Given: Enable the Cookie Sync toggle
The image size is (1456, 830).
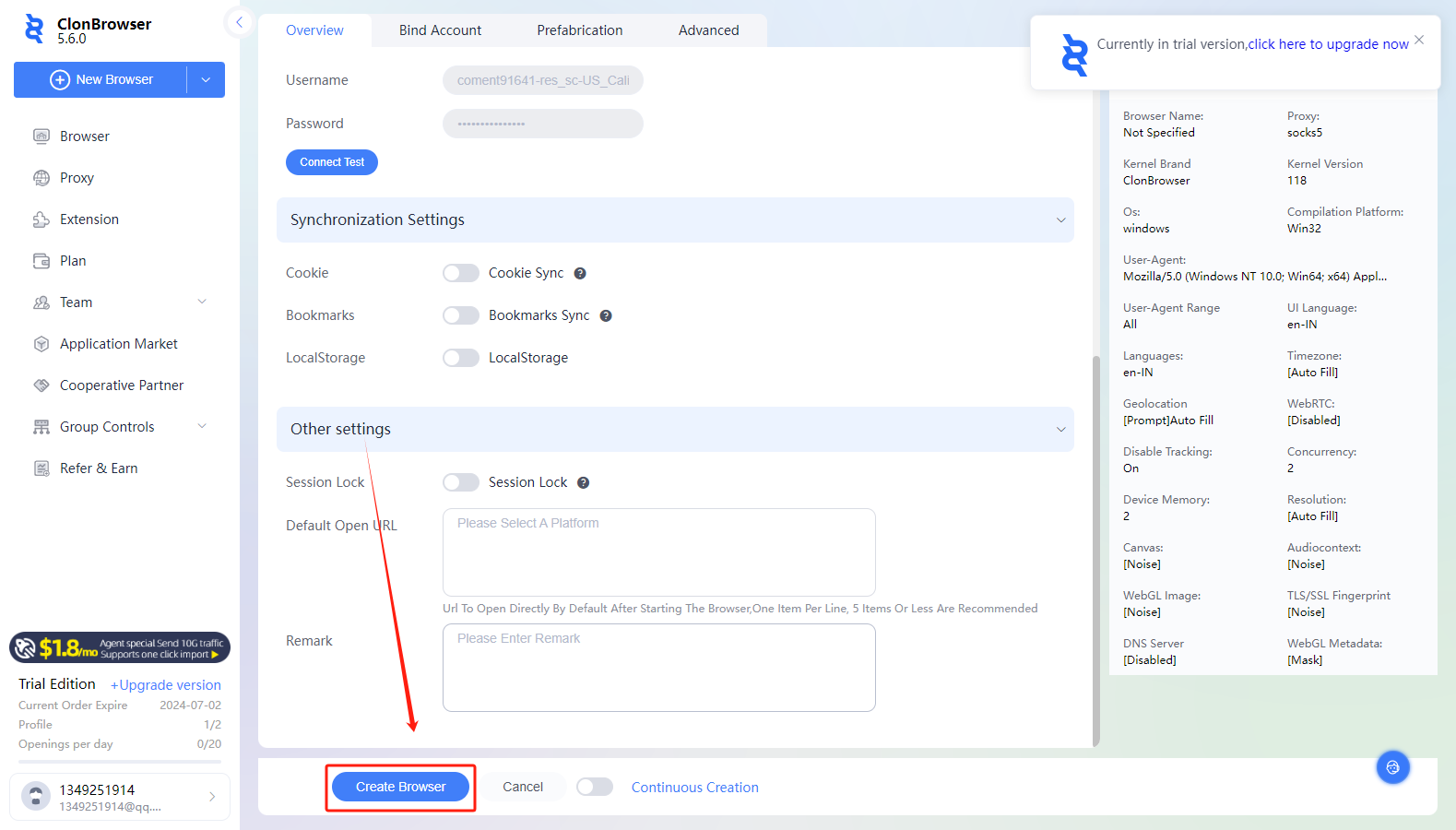Looking at the screenshot, I should coord(461,273).
